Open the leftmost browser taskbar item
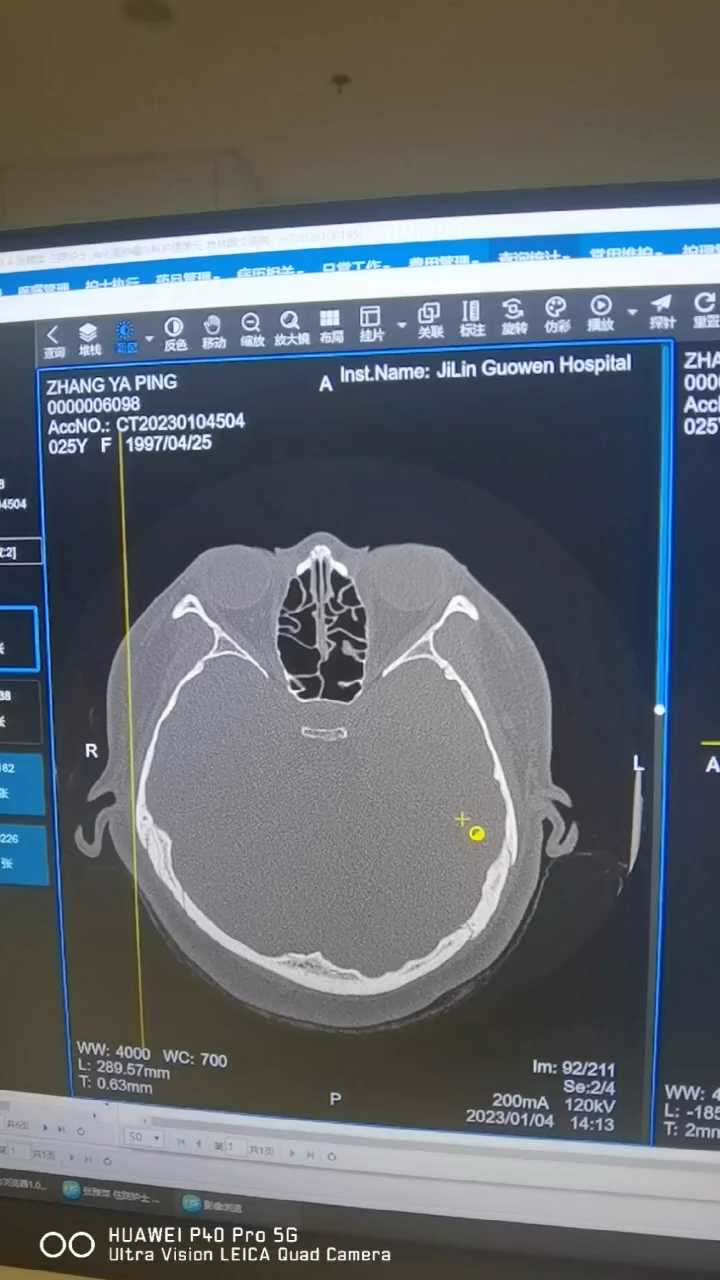The width and height of the screenshot is (720, 1280). [x=24, y=1183]
